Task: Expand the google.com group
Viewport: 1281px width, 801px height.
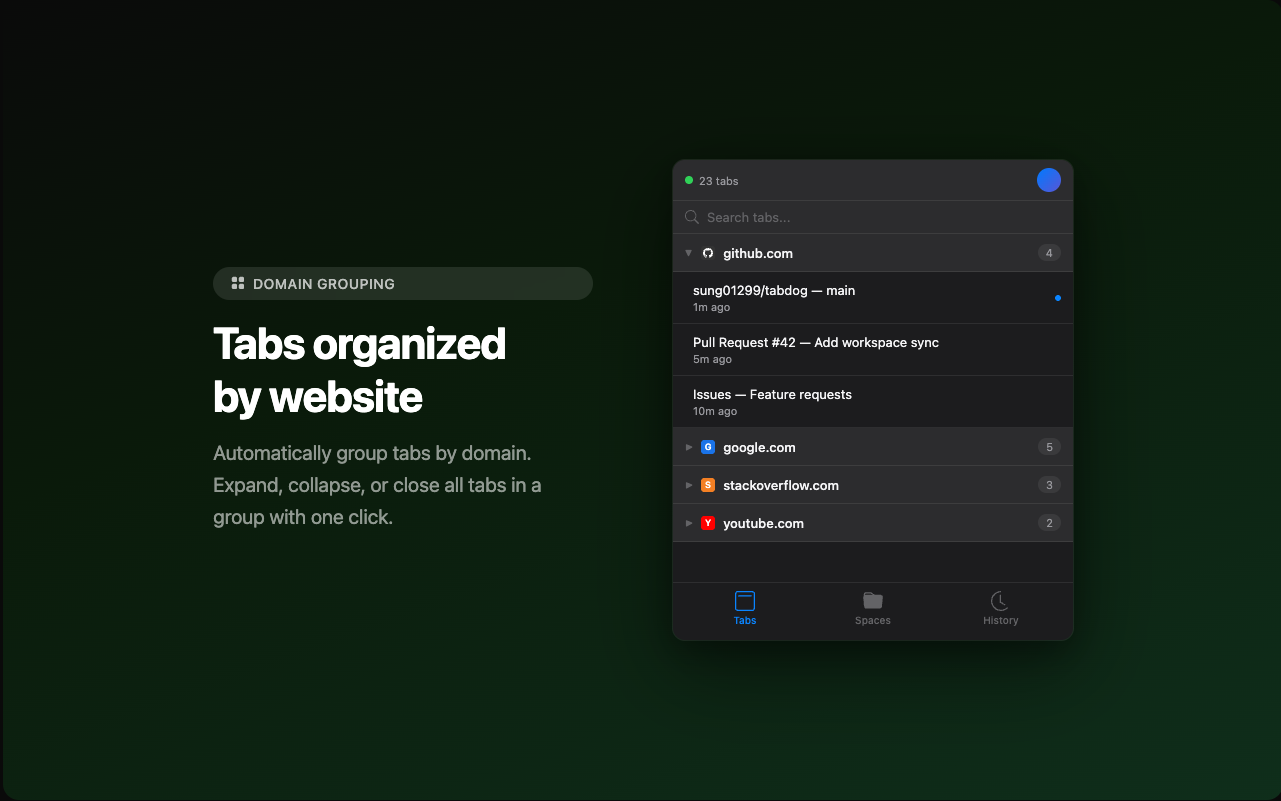Action: [x=688, y=447]
